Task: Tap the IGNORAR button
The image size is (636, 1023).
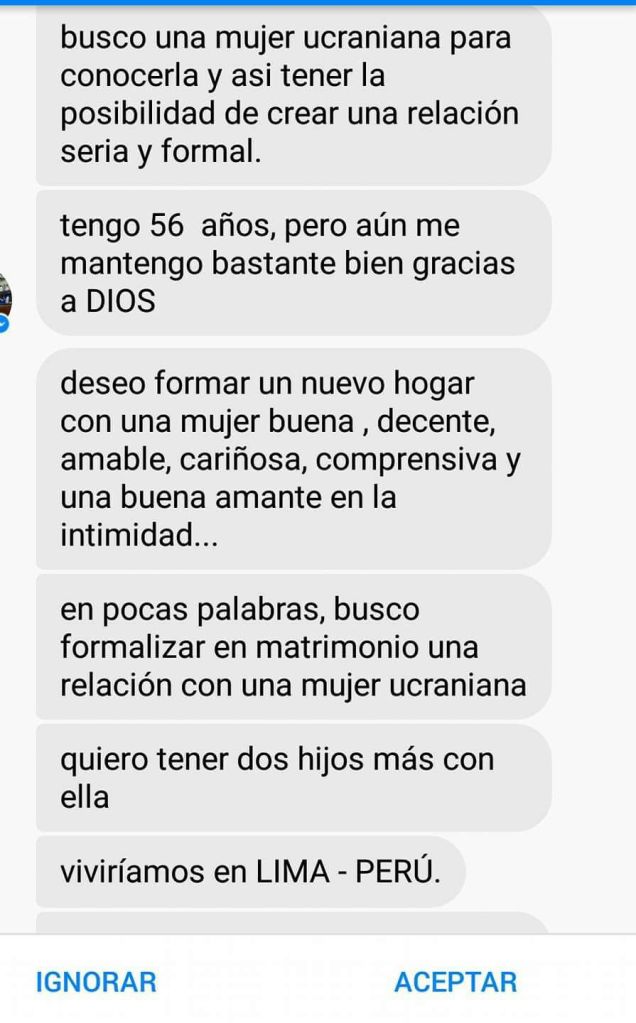Action: [96, 982]
